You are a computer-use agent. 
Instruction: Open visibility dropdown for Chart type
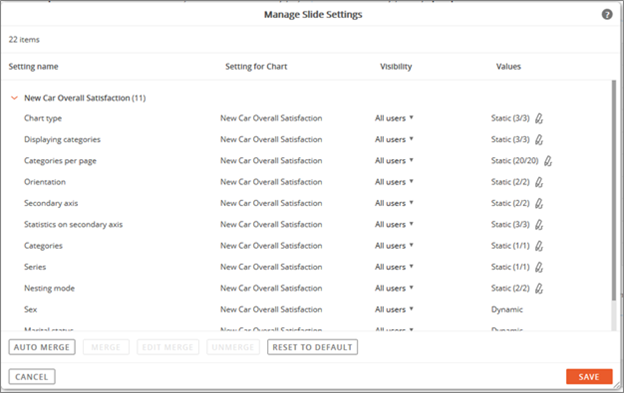pos(394,118)
